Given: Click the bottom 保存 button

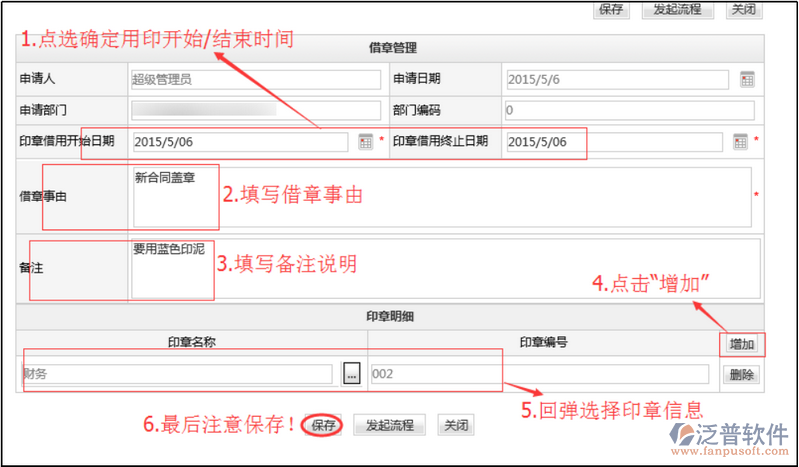Looking at the screenshot, I should point(323,425).
